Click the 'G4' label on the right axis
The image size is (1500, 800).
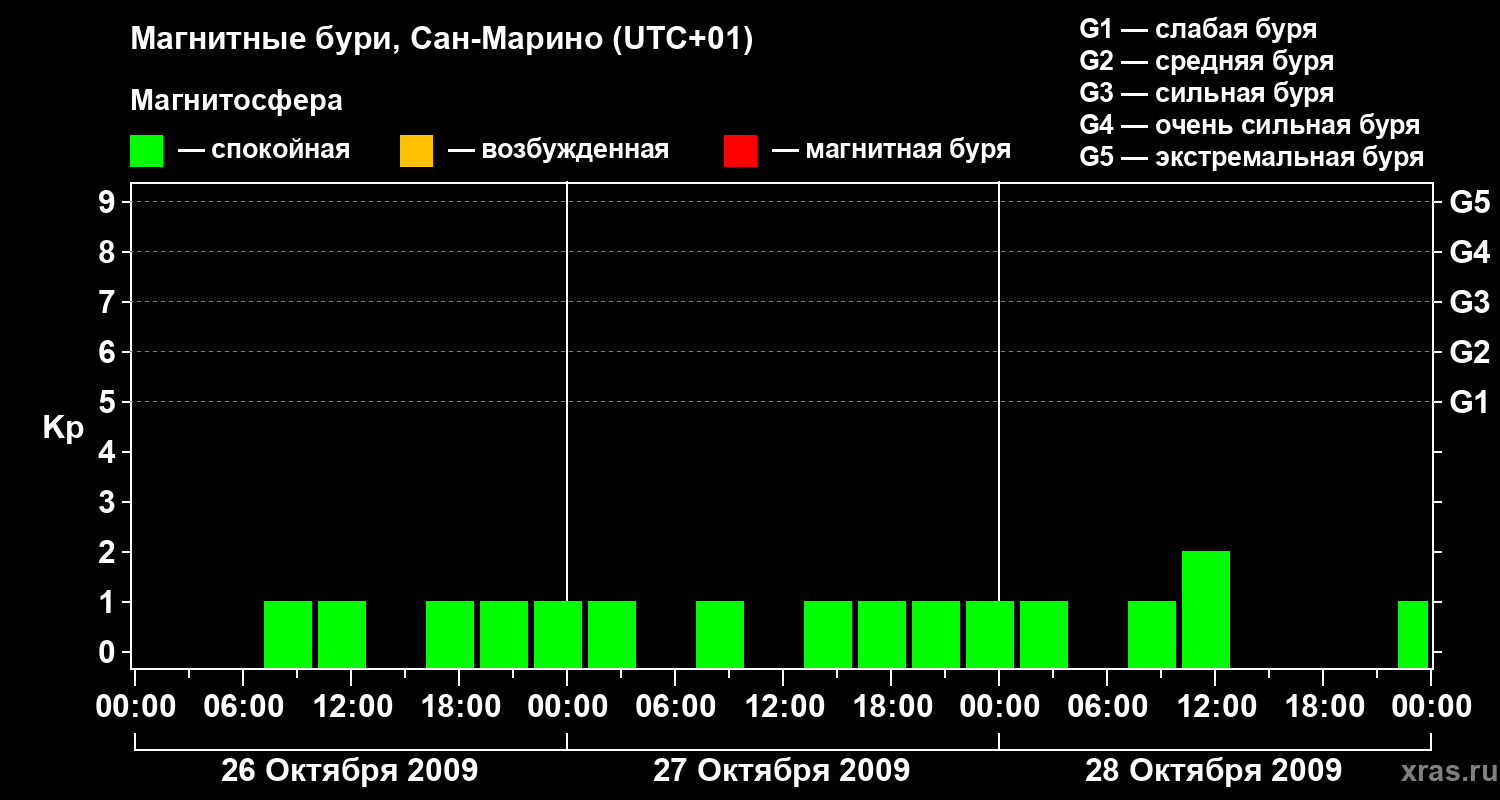coord(1470,252)
